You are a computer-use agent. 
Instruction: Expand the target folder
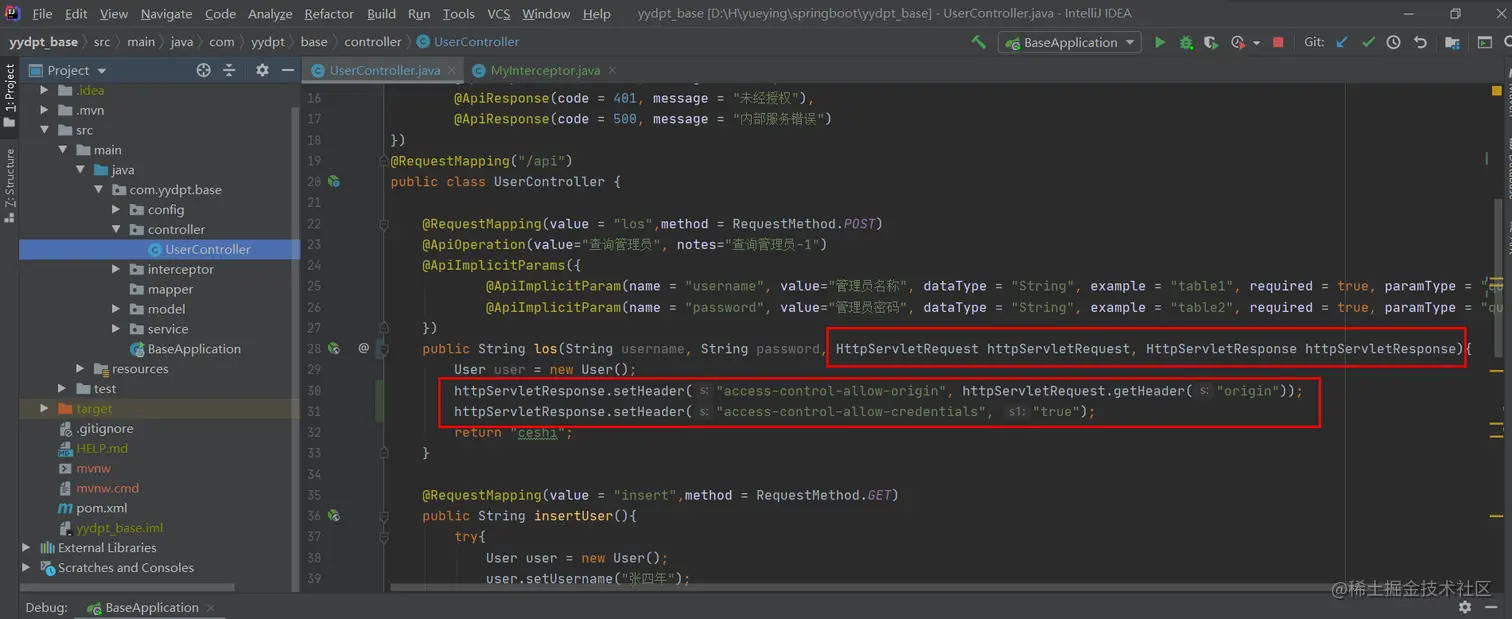pyautogui.click(x=45, y=409)
